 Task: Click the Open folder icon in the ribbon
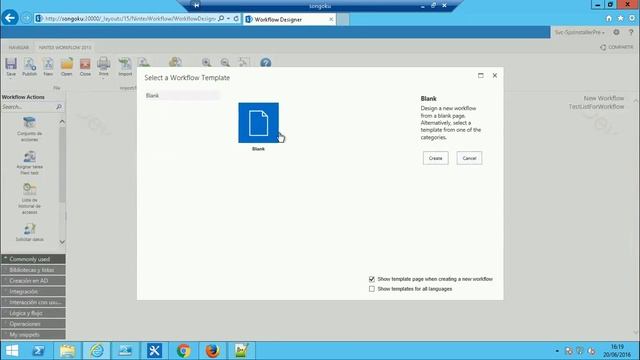click(x=67, y=64)
